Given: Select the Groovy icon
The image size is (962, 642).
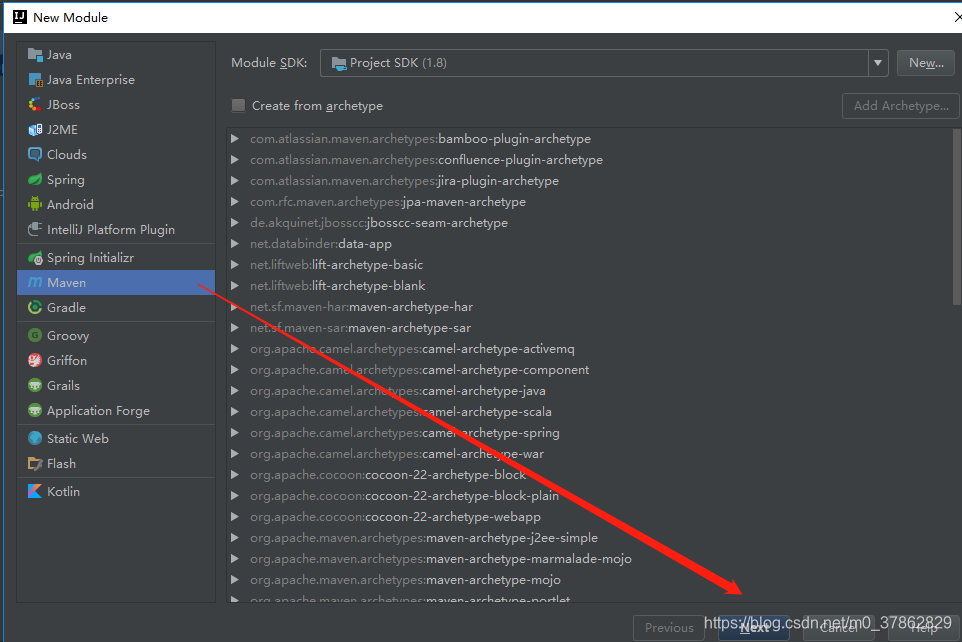Looking at the screenshot, I should click(x=35, y=336).
